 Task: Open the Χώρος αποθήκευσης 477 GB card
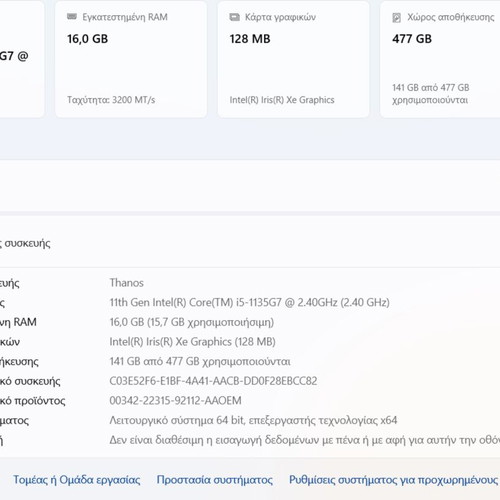[x=440, y=59]
